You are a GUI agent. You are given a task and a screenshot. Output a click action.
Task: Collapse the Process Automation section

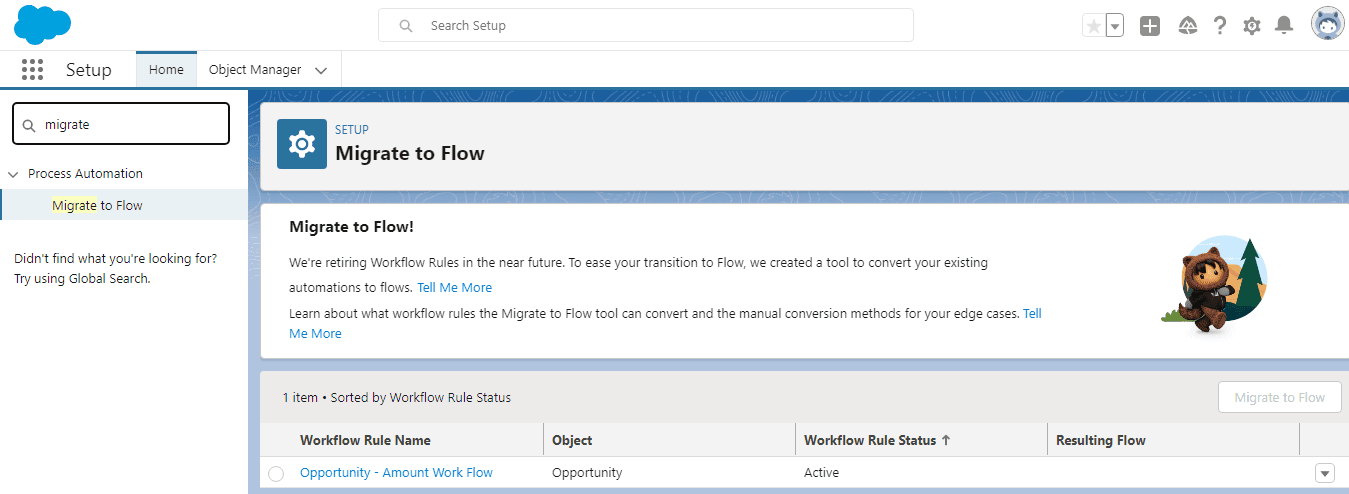pos(13,174)
